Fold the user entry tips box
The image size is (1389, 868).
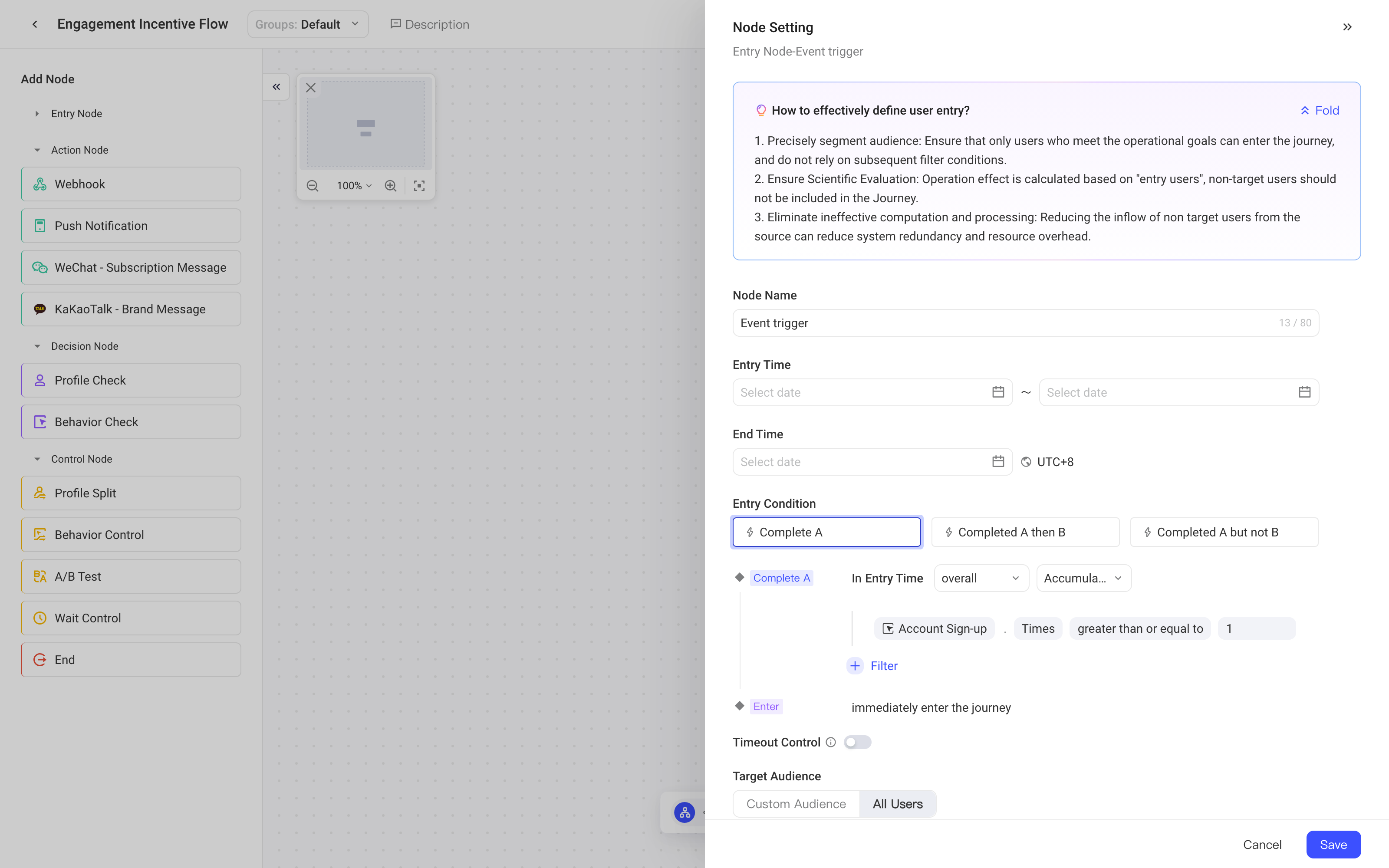1320,110
